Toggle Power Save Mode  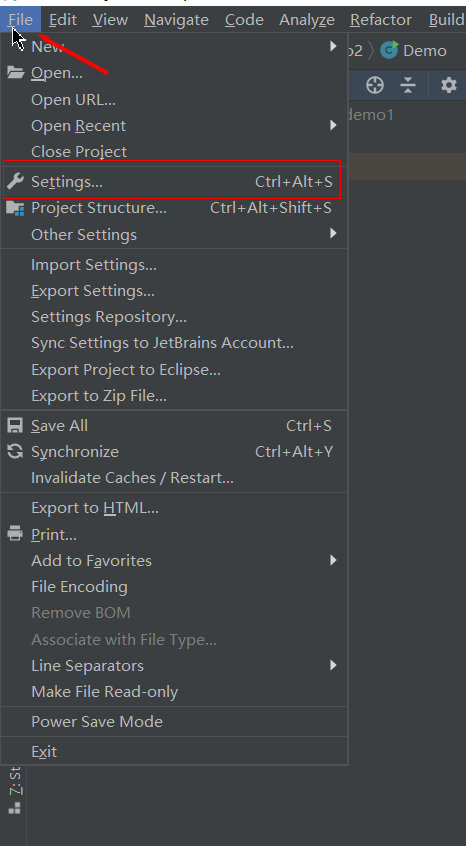pos(174,722)
